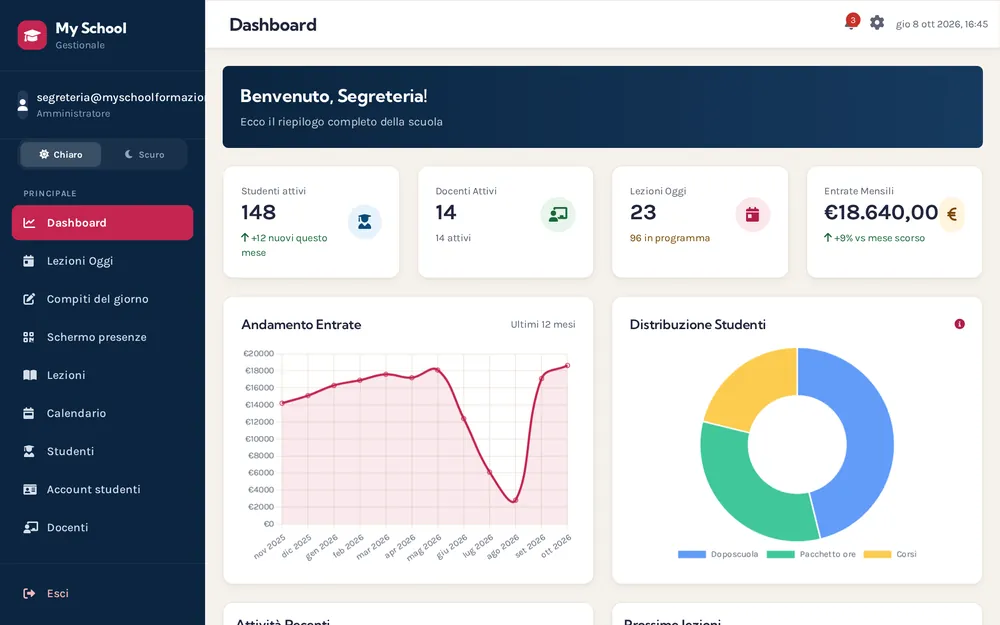Navigate to Lezioni section

[102, 375]
